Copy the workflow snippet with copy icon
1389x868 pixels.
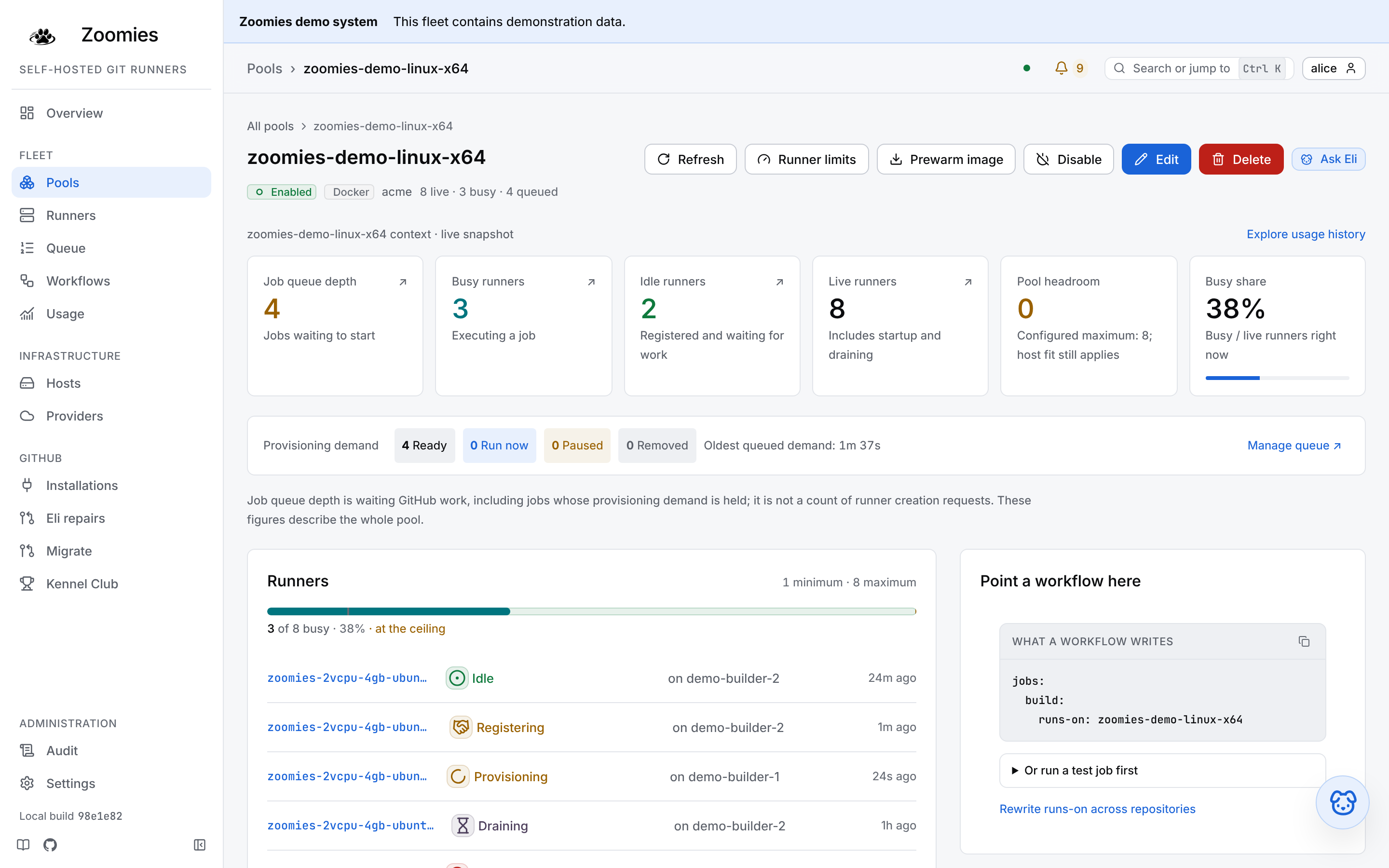tap(1304, 641)
